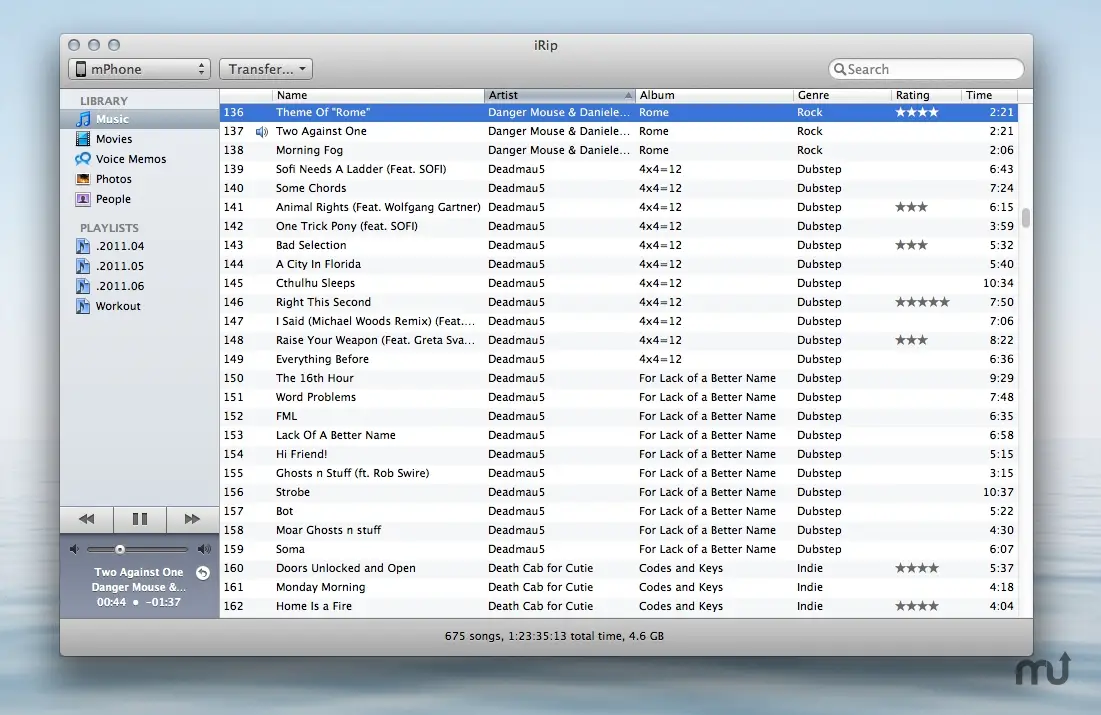
Task: Click the Music note icon
Action: pos(83,119)
